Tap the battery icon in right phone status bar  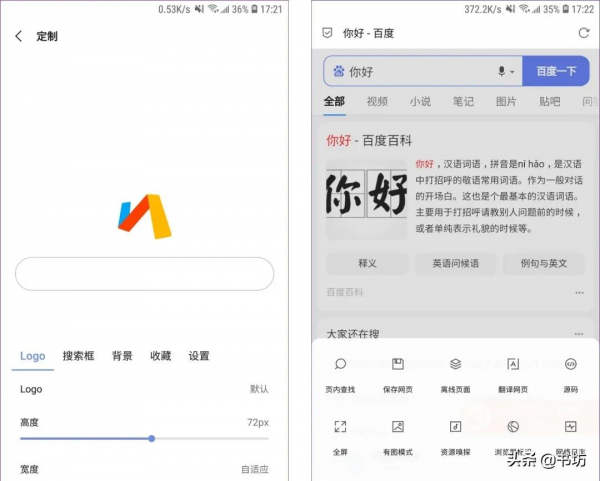[x=566, y=9]
